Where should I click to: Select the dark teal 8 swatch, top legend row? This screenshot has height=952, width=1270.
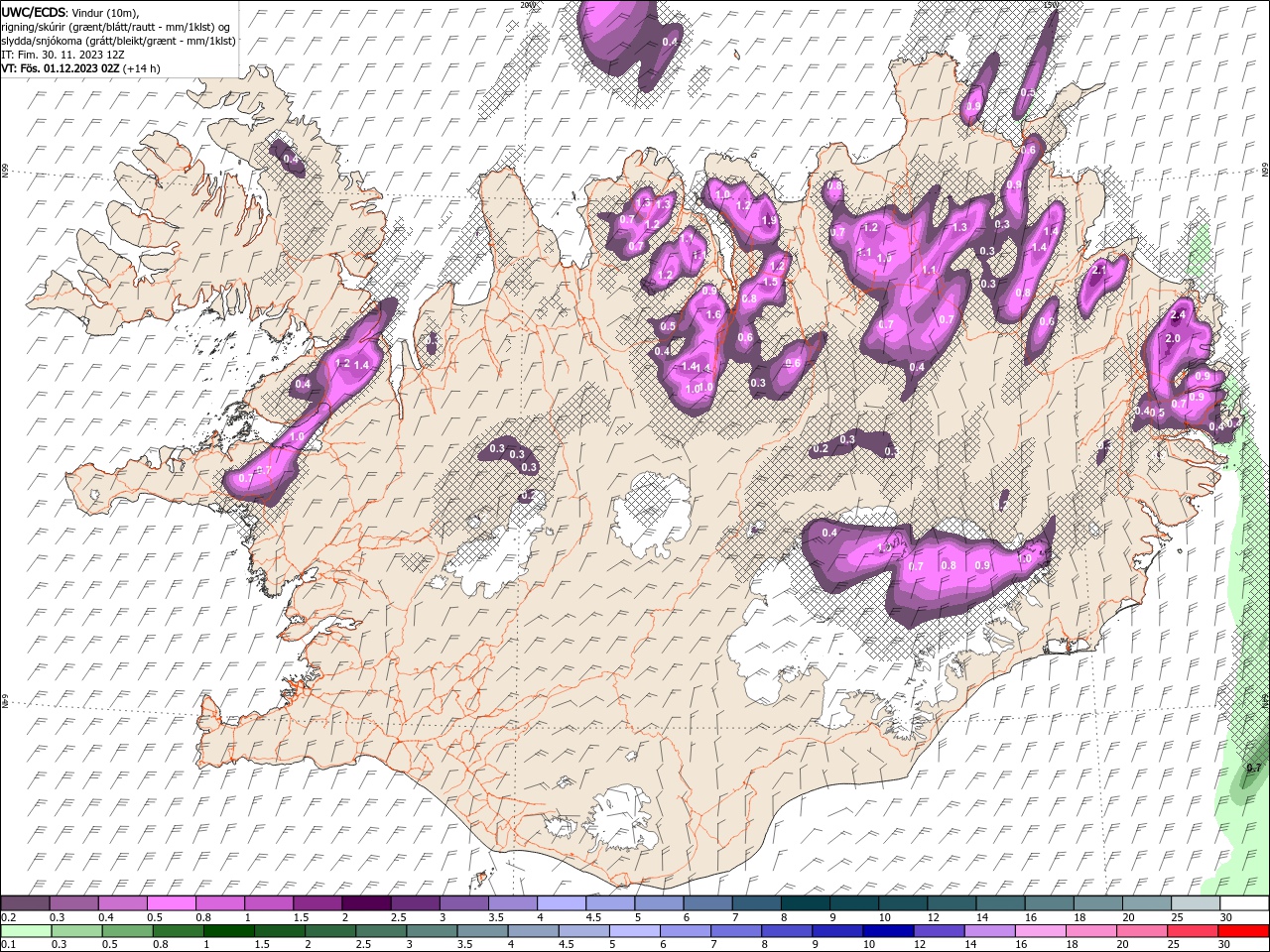805,903
